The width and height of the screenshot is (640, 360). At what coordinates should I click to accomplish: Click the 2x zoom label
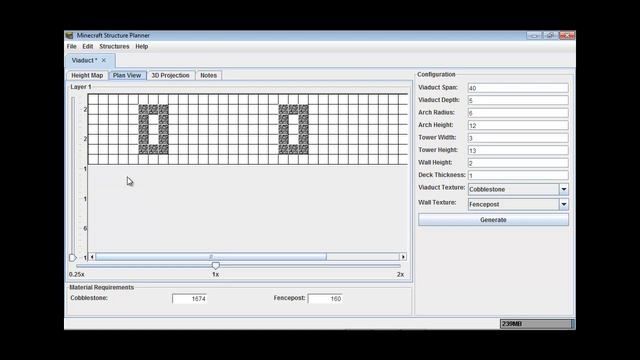coord(400,275)
